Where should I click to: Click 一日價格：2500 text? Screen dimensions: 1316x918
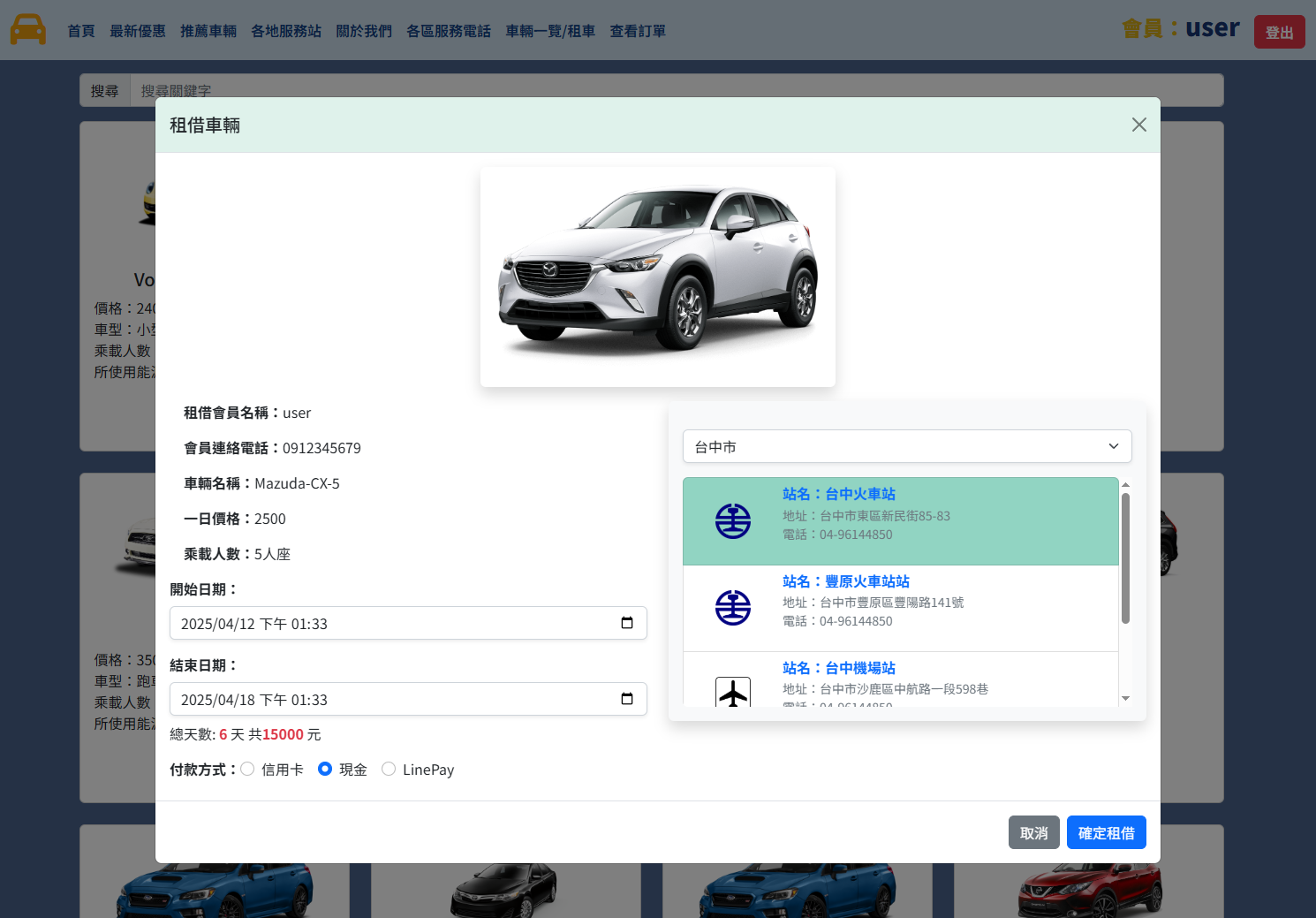(x=235, y=519)
